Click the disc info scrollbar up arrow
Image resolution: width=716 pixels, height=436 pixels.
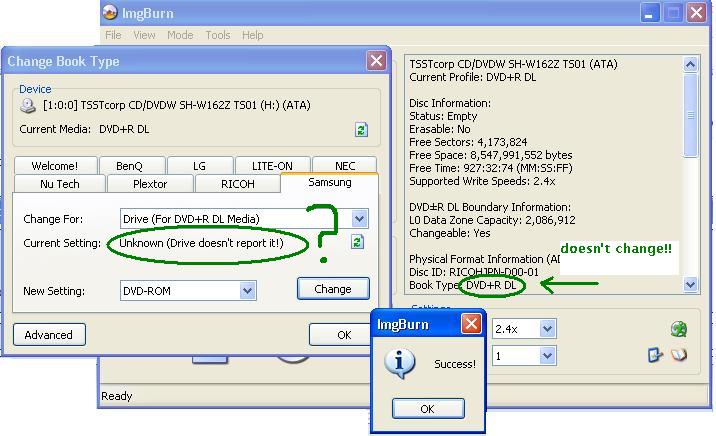point(690,64)
